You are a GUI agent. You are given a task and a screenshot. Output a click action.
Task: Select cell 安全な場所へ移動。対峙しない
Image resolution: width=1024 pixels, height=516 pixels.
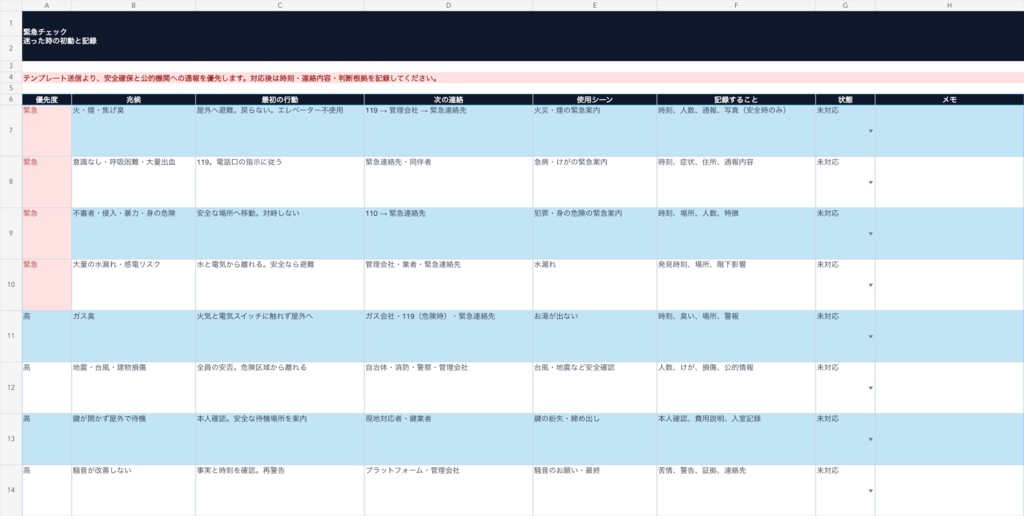pos(280,234)
